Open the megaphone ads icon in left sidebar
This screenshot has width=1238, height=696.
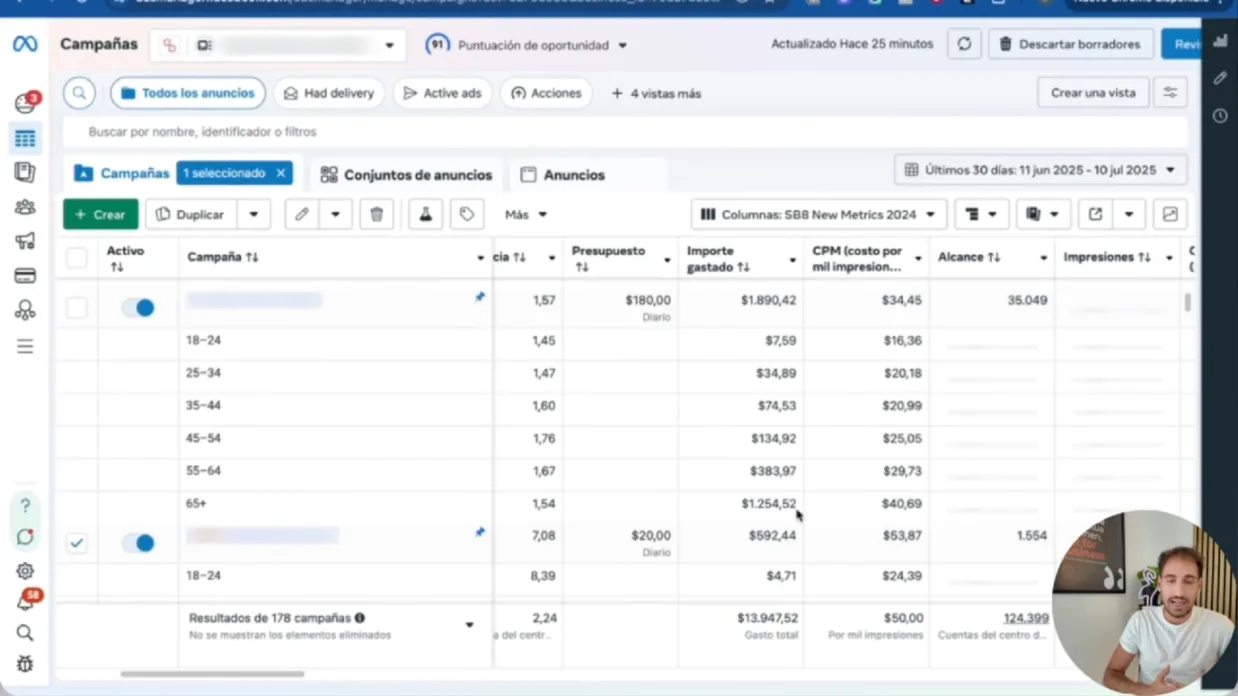[x=25, y=241]
